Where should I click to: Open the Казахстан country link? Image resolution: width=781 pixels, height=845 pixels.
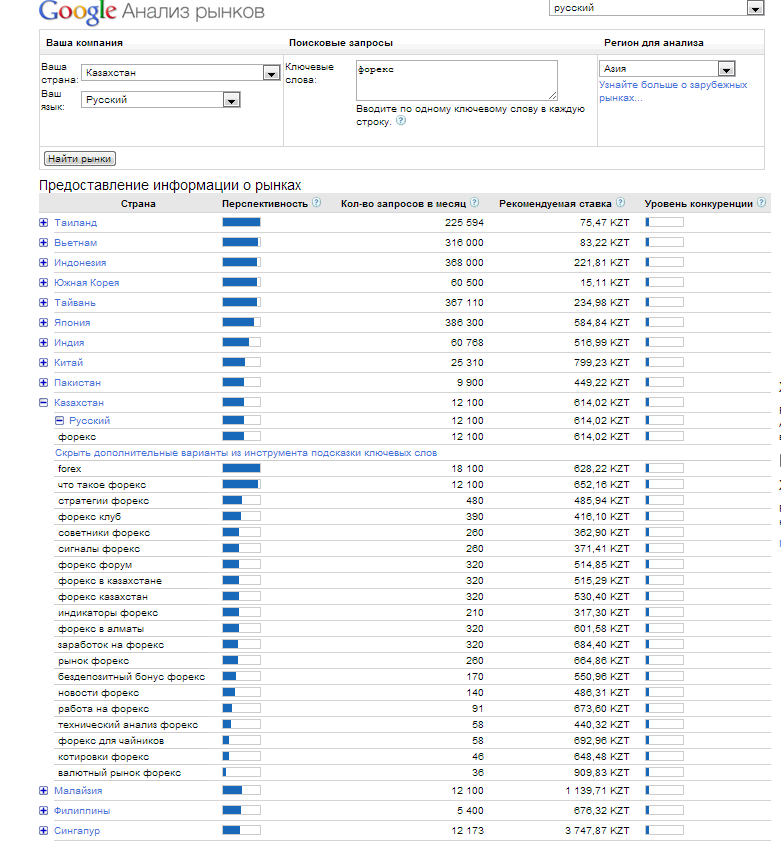(79, 402)
